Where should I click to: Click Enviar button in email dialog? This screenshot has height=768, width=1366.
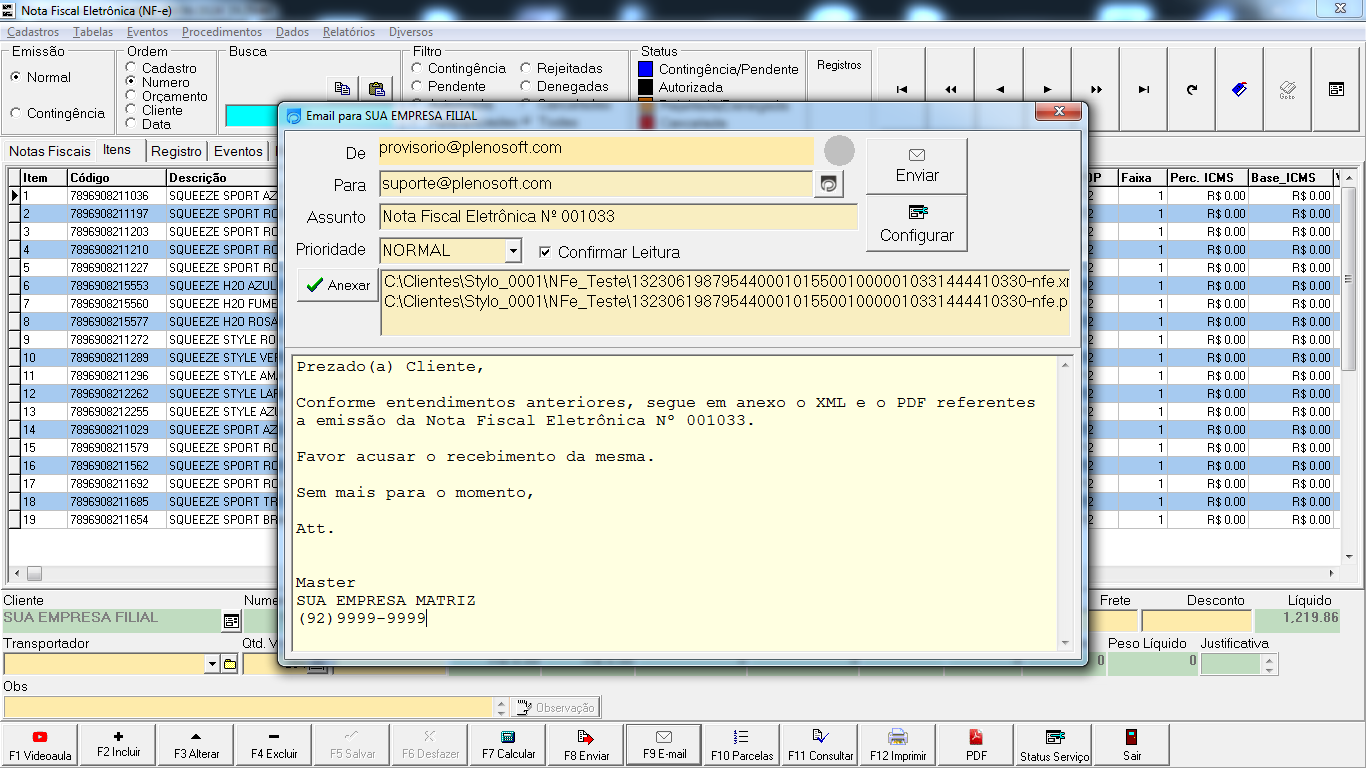click(x=917, y=166)
